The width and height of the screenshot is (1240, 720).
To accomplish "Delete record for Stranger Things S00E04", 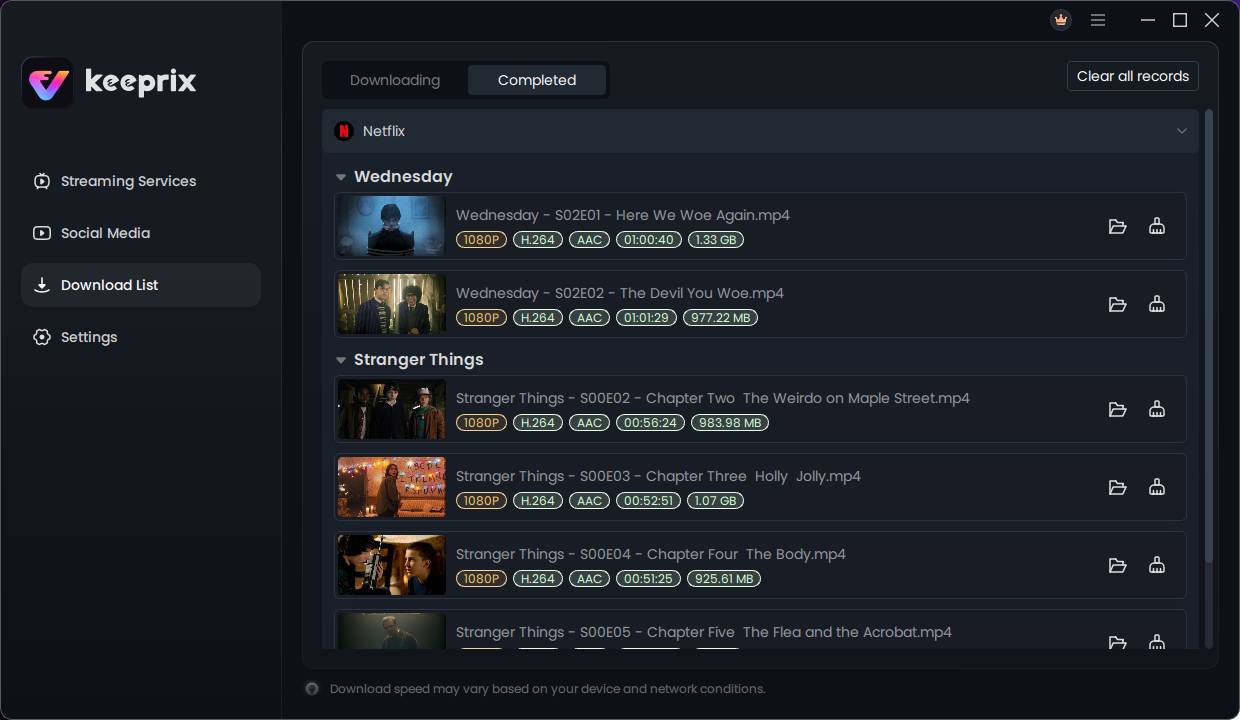I will pos(1157,565).
